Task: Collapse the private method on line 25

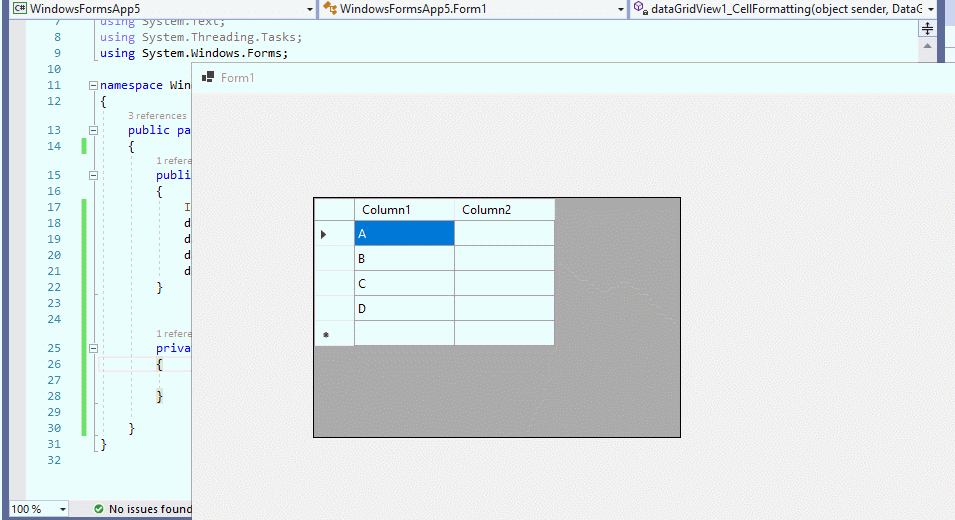Action: [x=93, y=348]
